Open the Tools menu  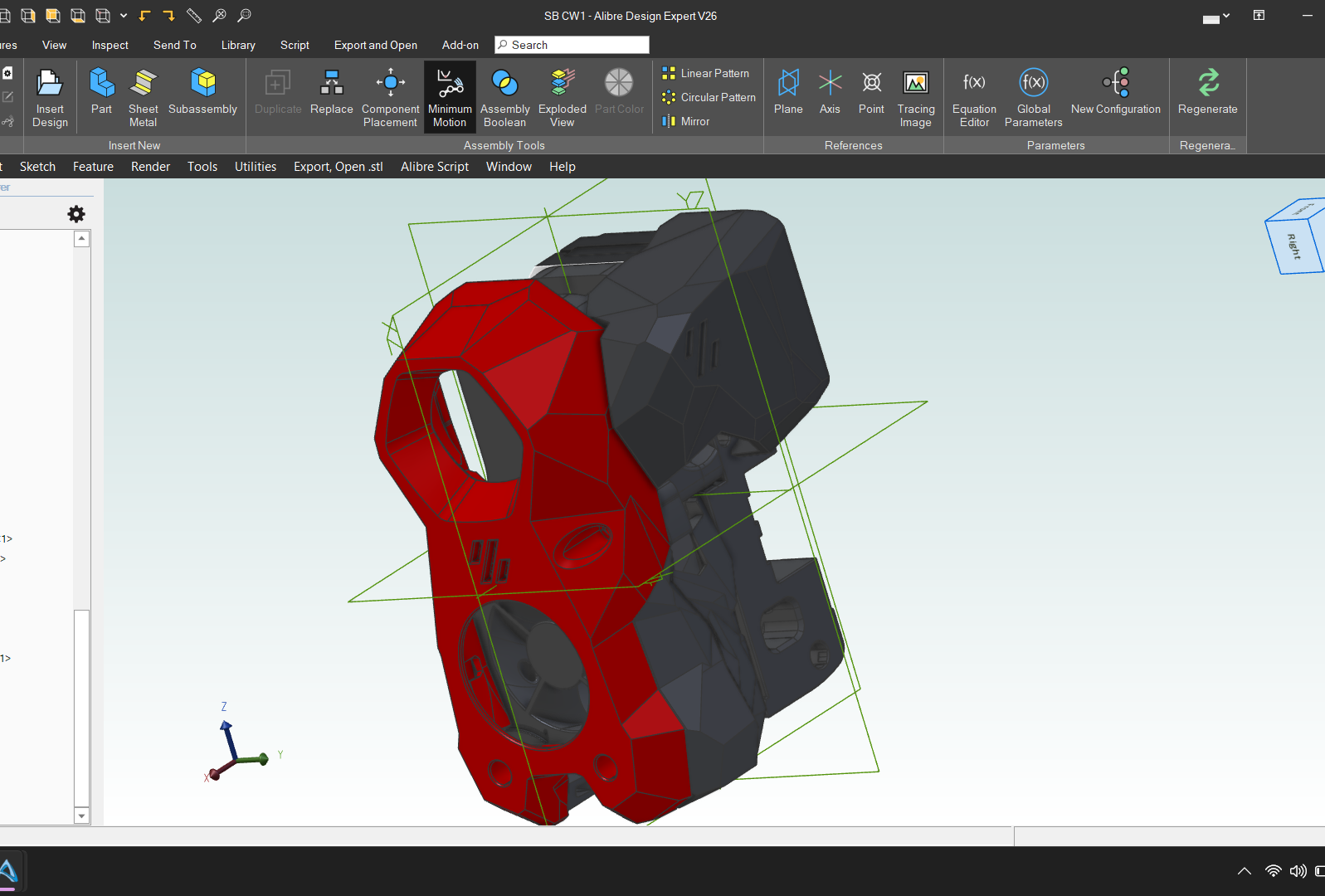pyautogui.click(x=202, y=167)
